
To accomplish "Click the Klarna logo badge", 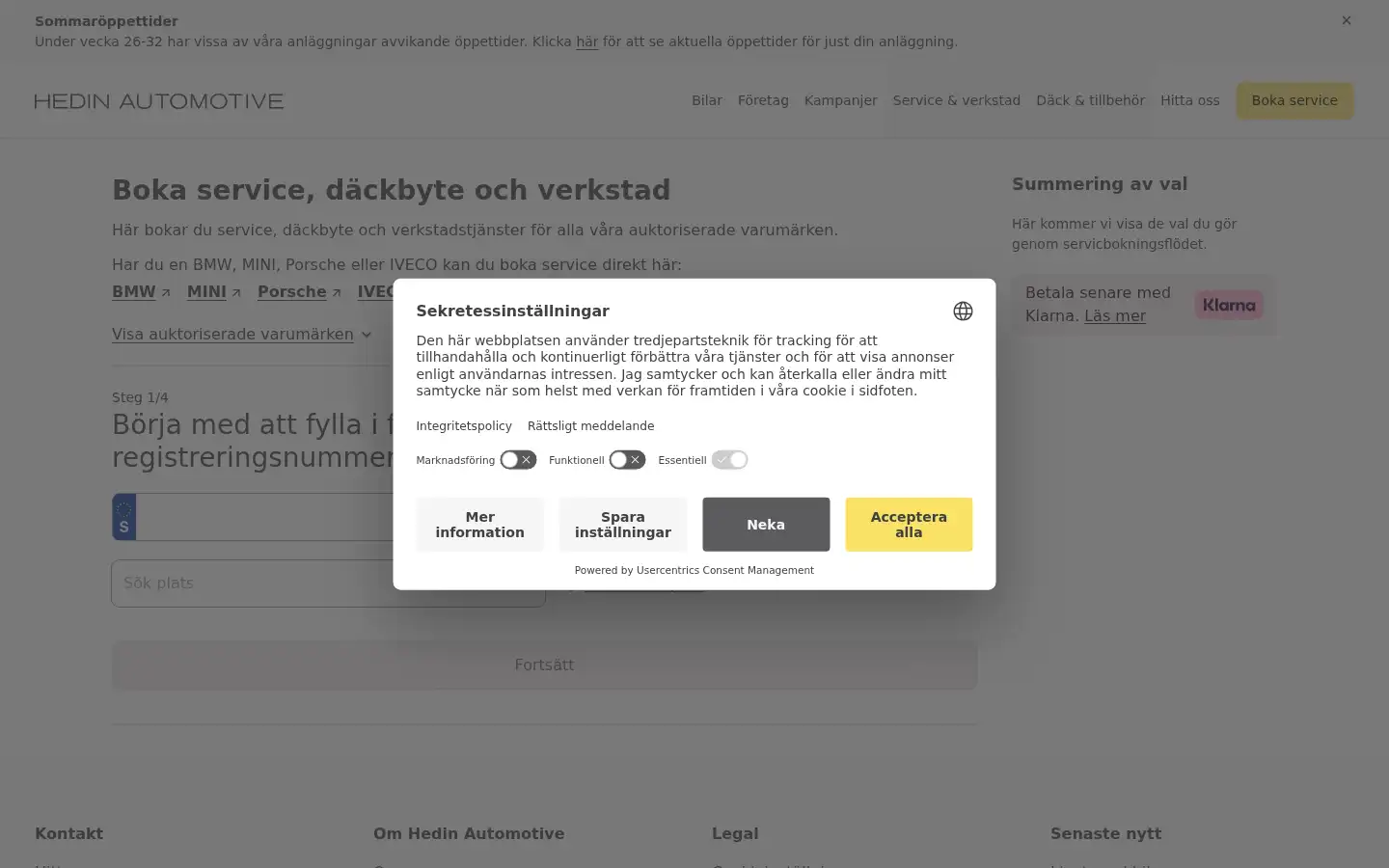I will point(1229,305).
